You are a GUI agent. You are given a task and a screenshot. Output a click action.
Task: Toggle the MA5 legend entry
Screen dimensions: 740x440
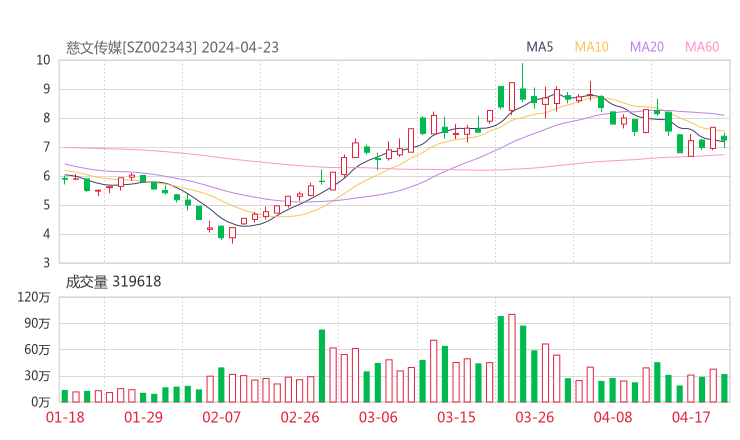pyautogui.click(x=539, y=47)
